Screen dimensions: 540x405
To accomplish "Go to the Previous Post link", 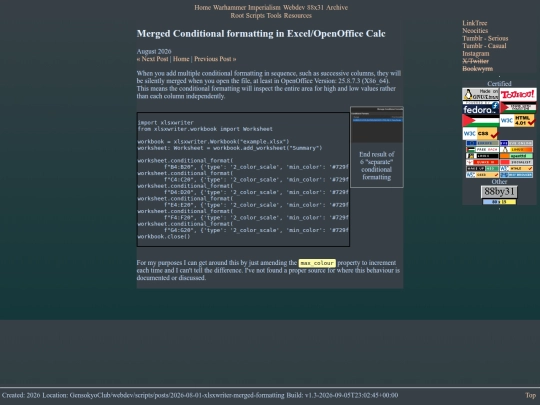I will (x=215, y=59).
